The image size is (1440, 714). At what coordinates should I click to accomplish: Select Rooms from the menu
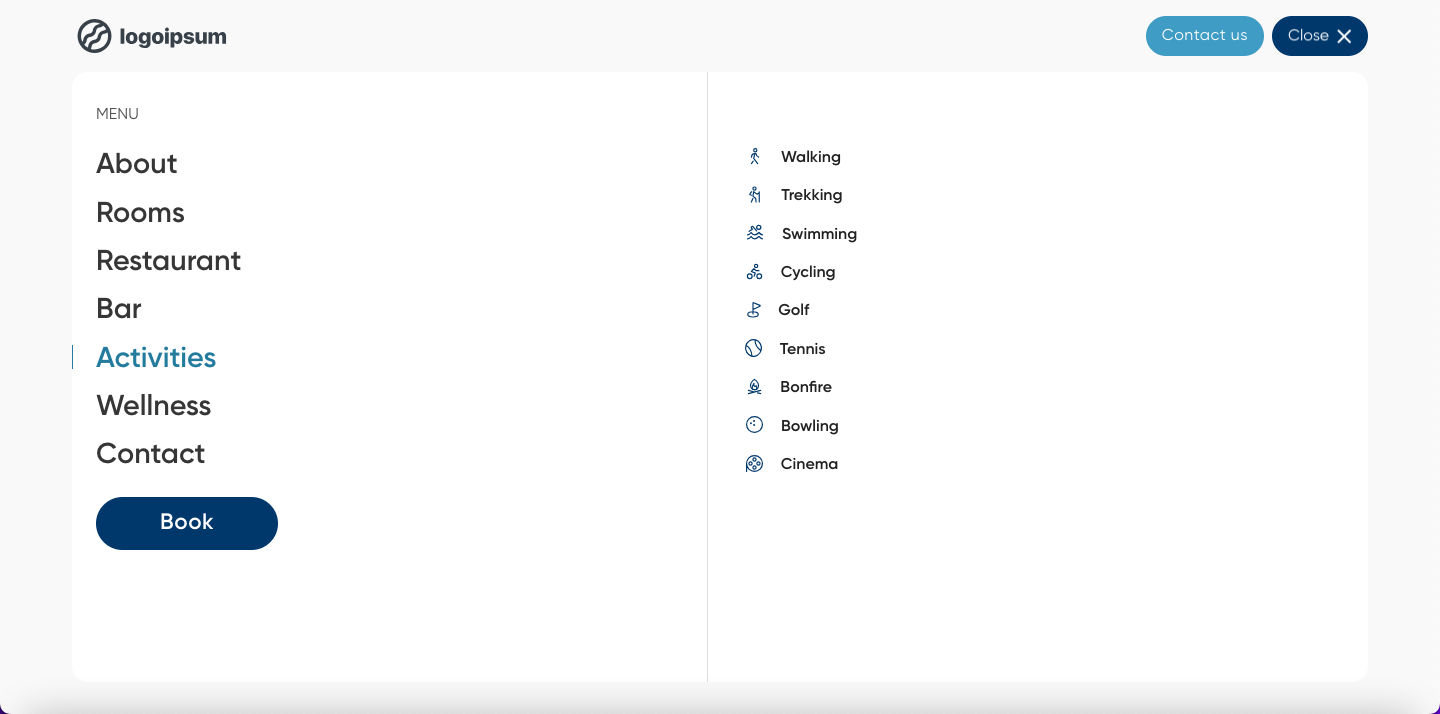tap(140, 212)
